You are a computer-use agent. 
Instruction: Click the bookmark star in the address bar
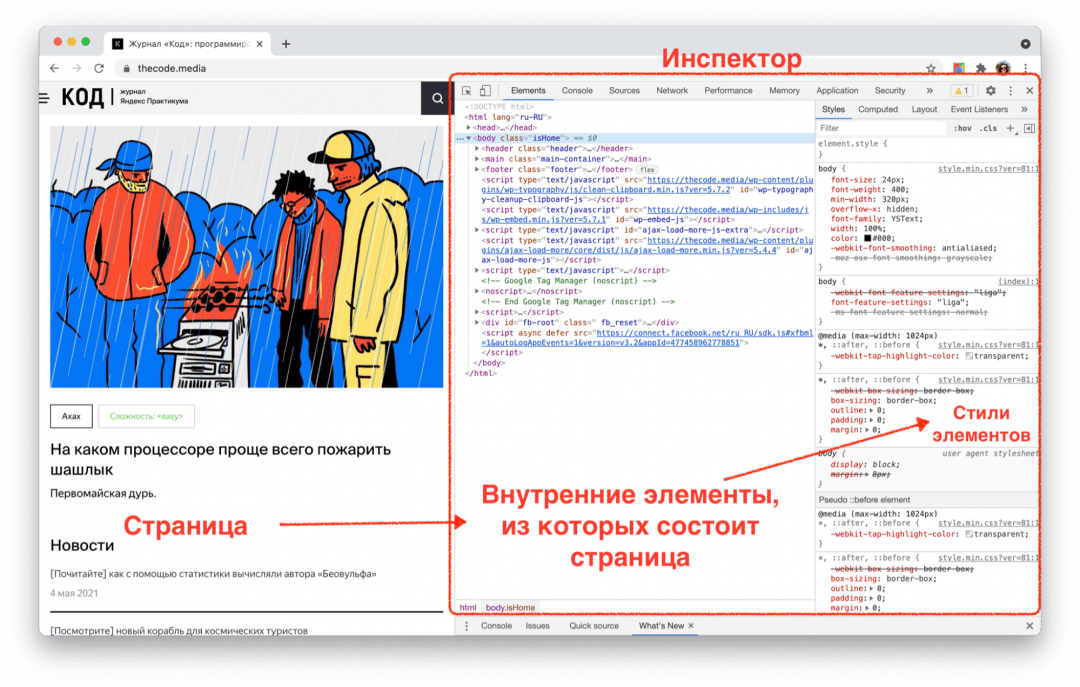click(x=931, y=67)
